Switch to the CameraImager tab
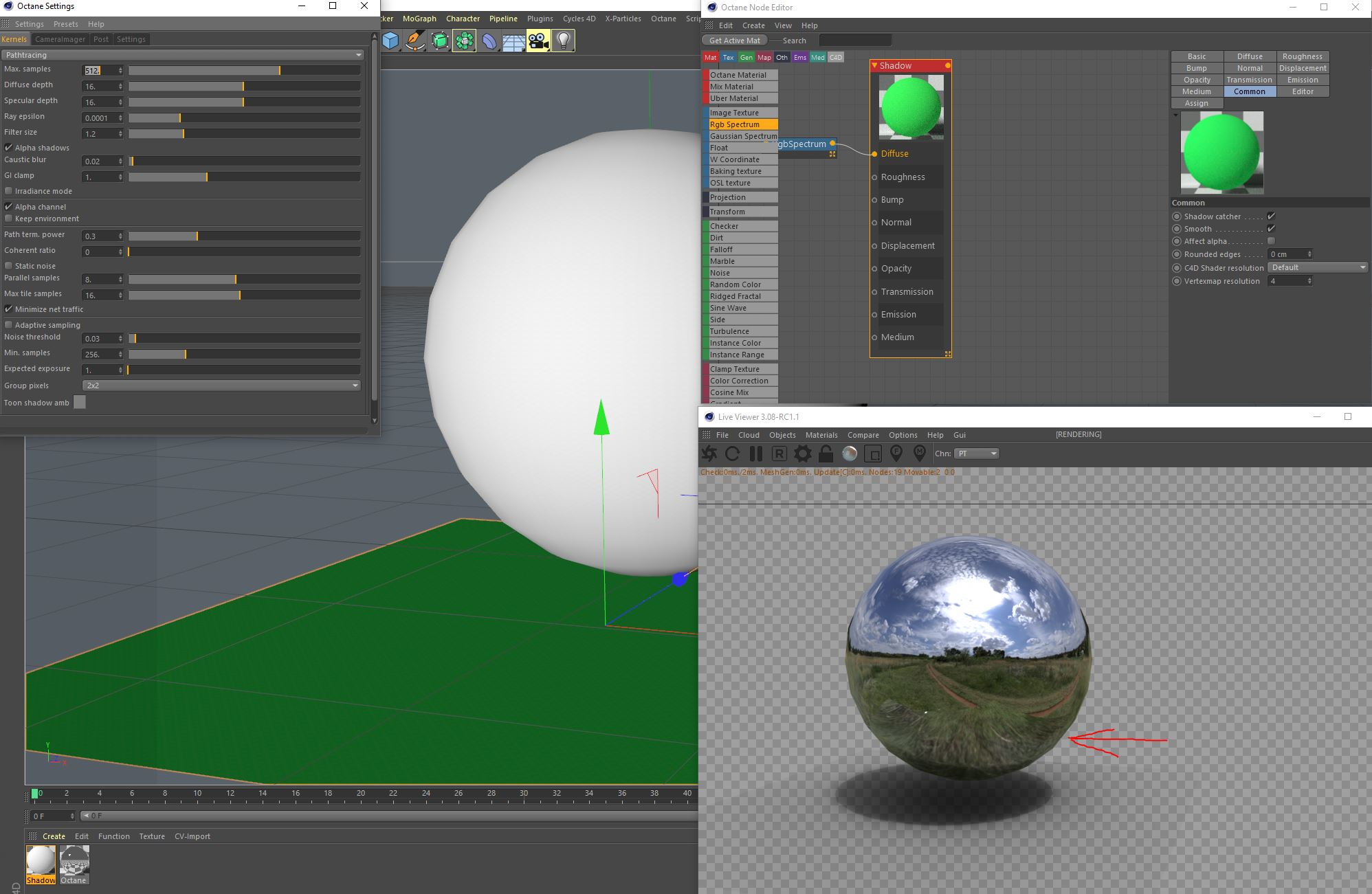The image size is (1372, 894). 59,39
